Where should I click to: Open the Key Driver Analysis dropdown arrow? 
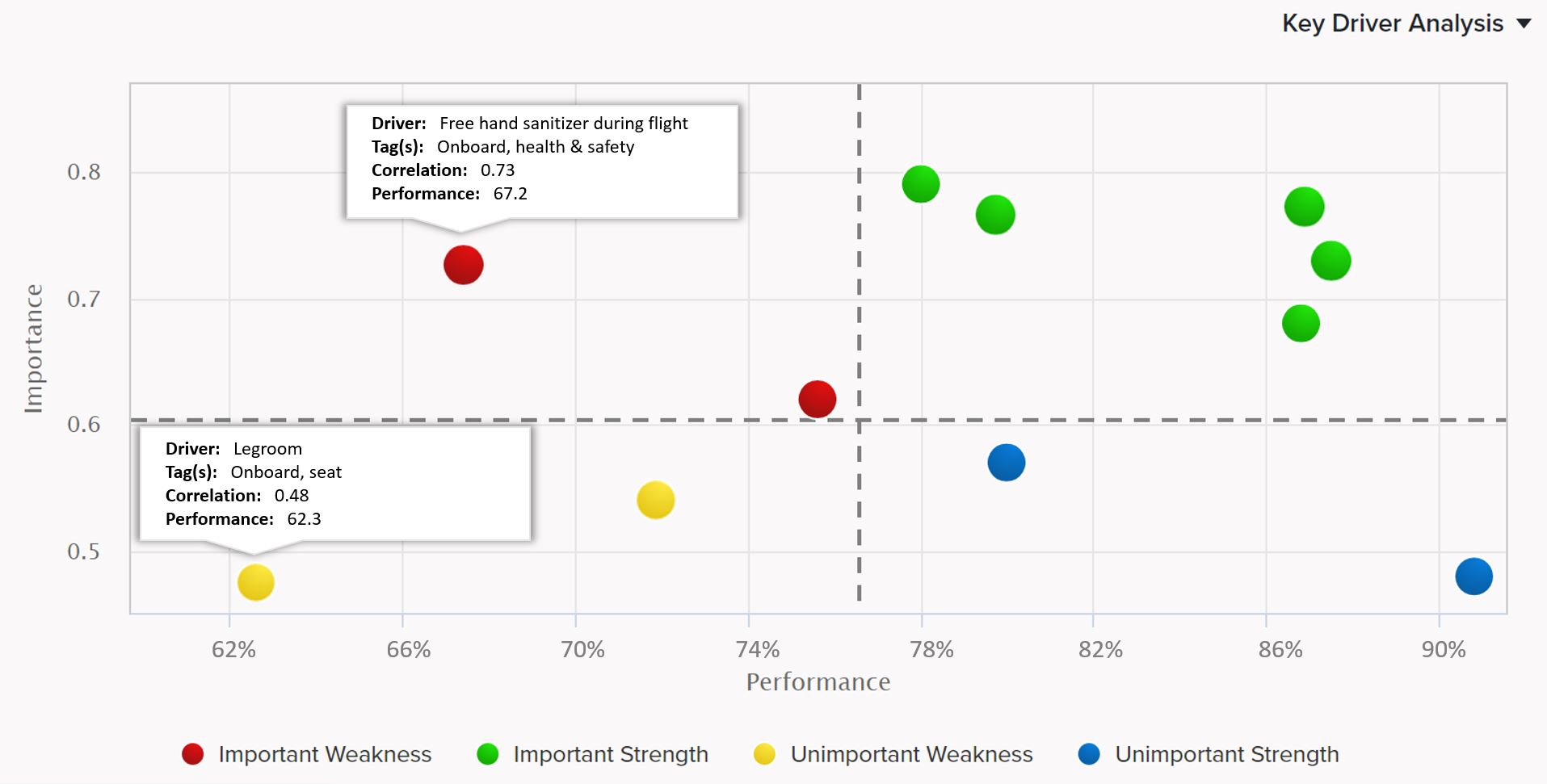tap(1524, 23)
